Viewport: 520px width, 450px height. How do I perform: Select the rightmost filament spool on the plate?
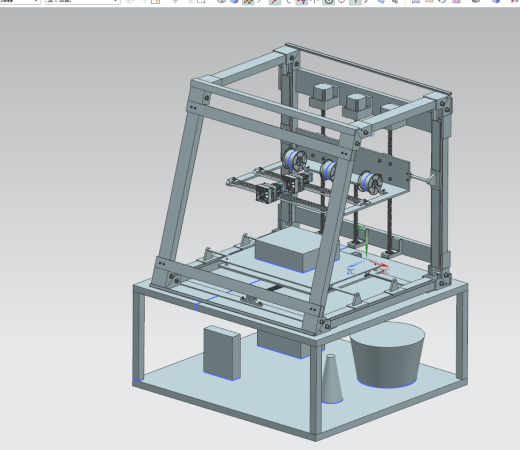point(370,183)
